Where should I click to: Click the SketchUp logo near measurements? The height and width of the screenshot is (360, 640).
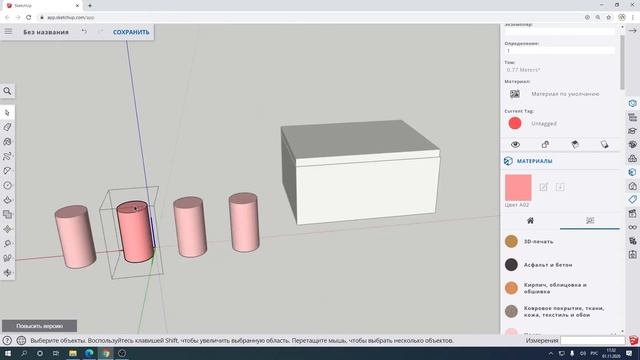click(x=633, y=340)
